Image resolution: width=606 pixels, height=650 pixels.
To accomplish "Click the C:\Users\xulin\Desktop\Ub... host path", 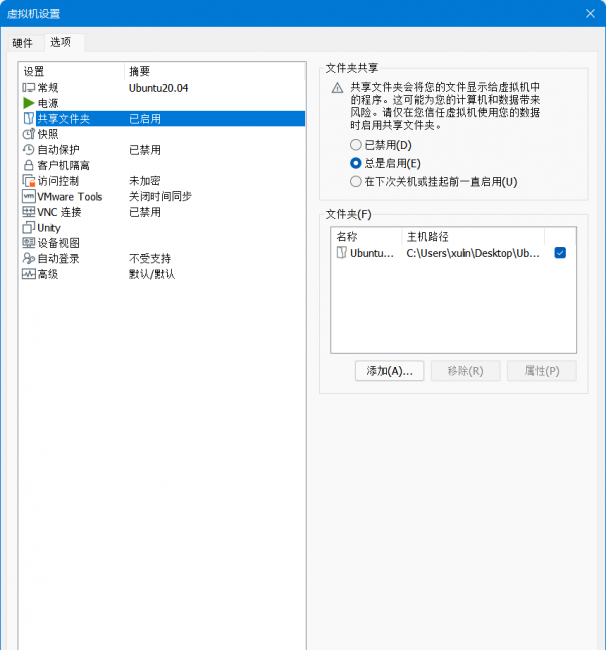I will tap(473, 253).
